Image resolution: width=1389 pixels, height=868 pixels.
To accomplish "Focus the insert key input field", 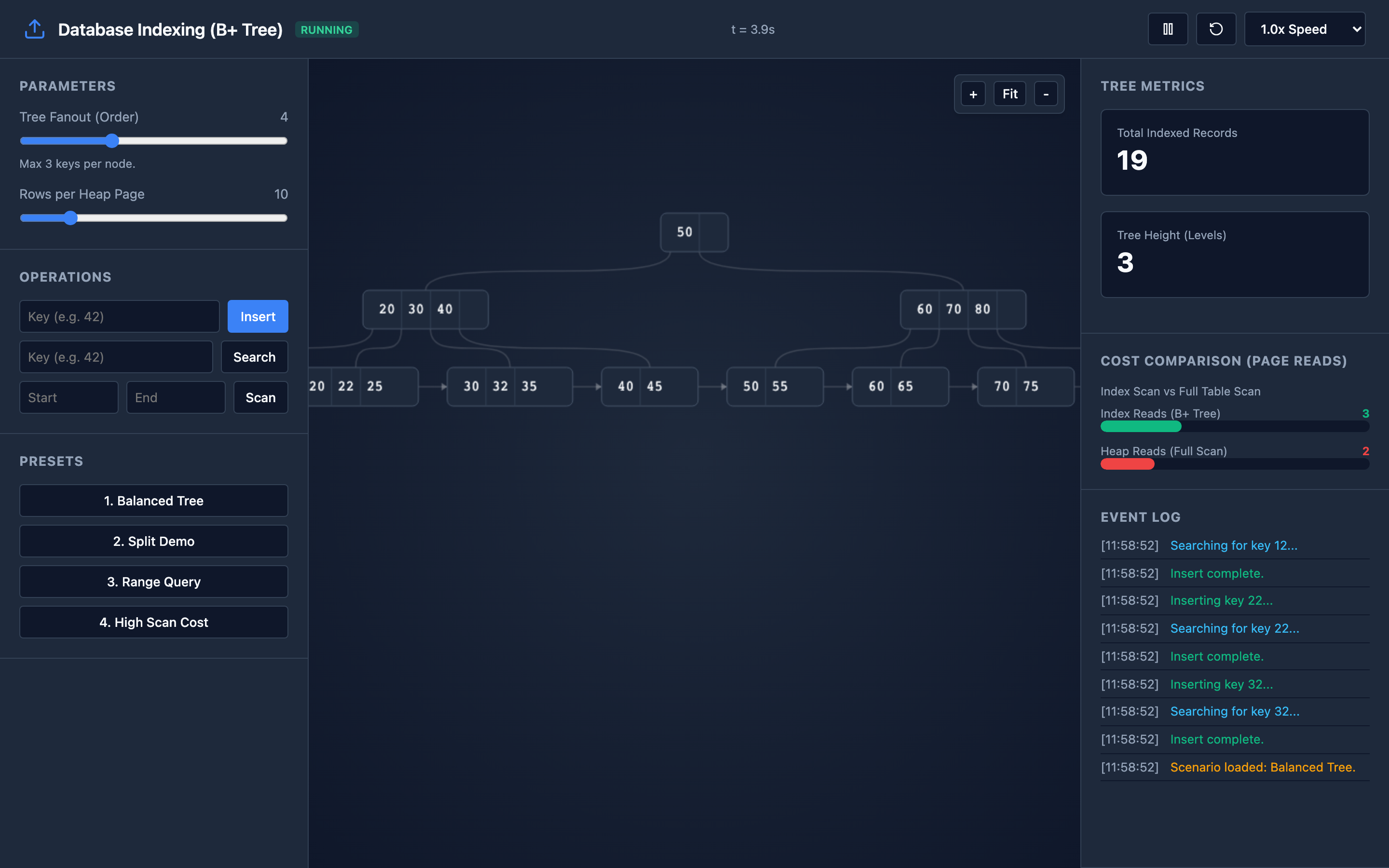I will pos(120,316).
